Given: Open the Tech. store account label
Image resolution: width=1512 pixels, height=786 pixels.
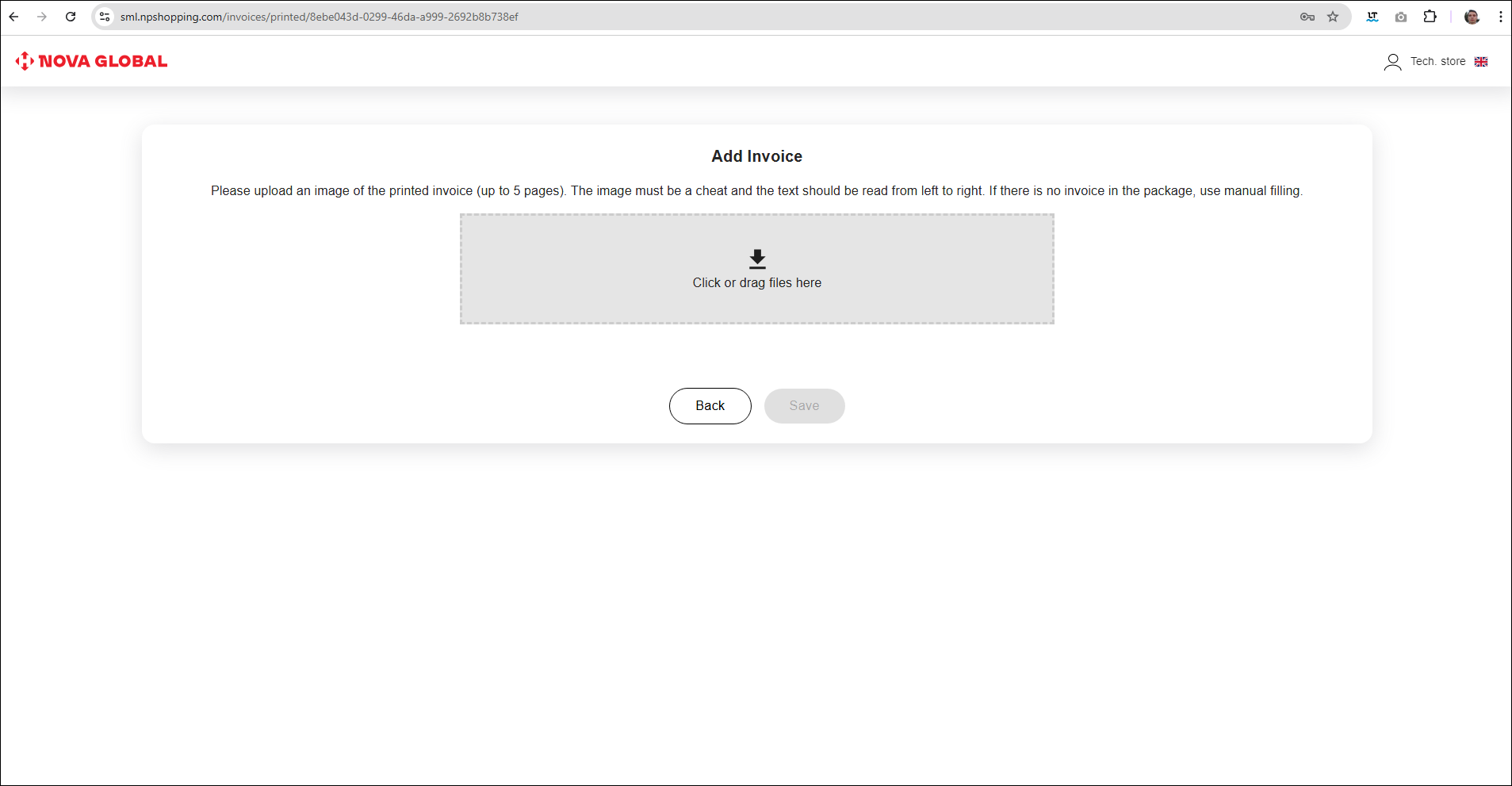Looking at the screenshot, I should point(1437,62).
